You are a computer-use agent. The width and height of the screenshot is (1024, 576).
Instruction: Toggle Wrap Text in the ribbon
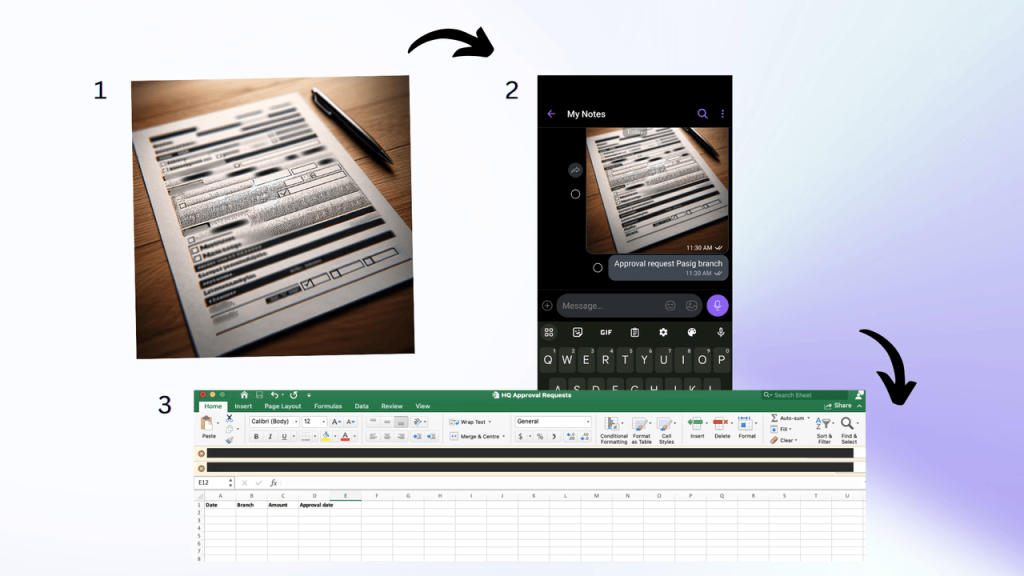[470, 422]
